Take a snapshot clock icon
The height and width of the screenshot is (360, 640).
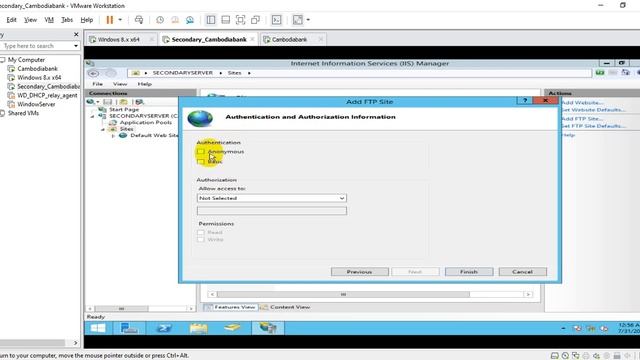160,20
